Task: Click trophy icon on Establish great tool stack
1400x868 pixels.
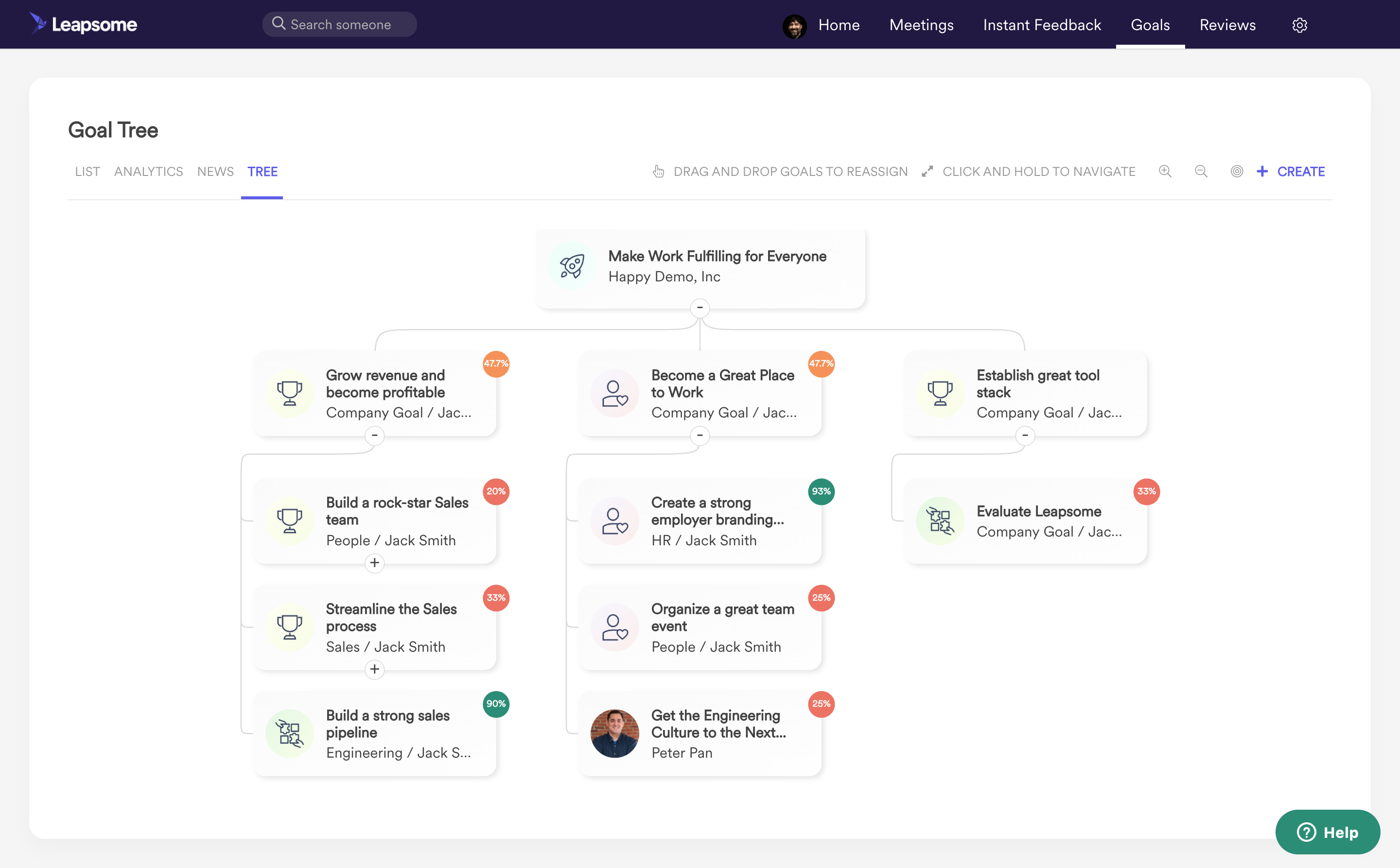Action: pos(940,393)
